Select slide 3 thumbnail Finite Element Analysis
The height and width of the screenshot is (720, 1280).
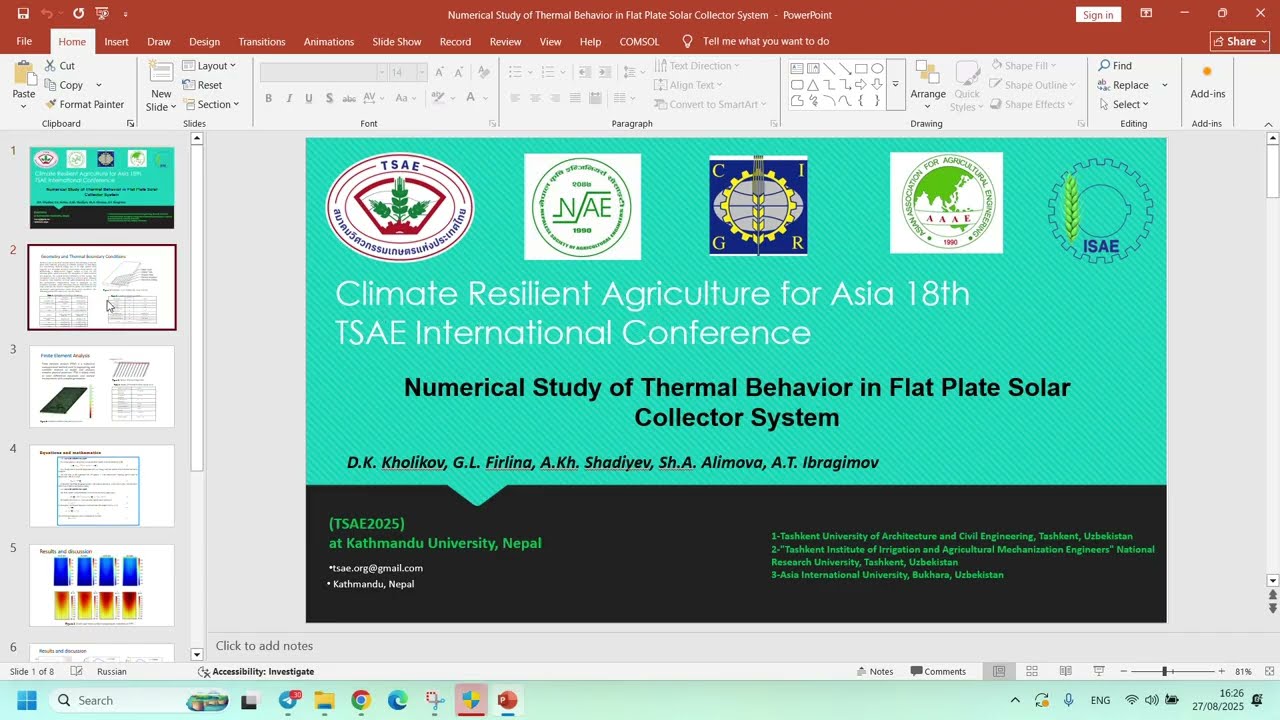tap(102, 386)
